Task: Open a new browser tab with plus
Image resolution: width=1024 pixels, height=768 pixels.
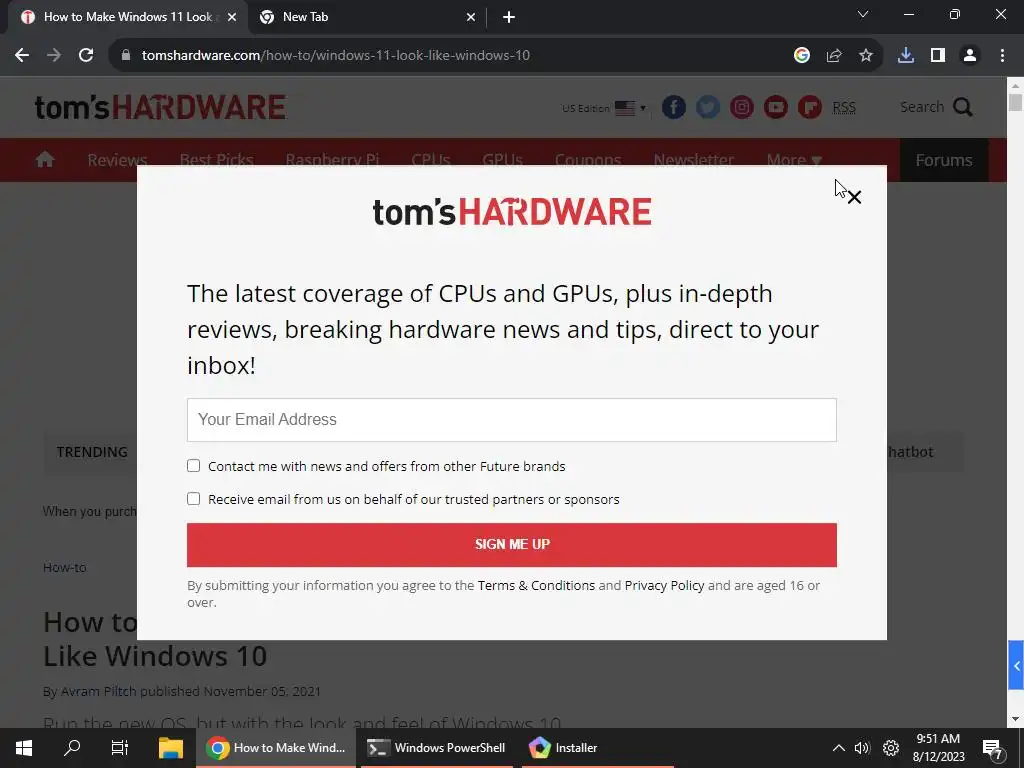Action: pos(509,17)
